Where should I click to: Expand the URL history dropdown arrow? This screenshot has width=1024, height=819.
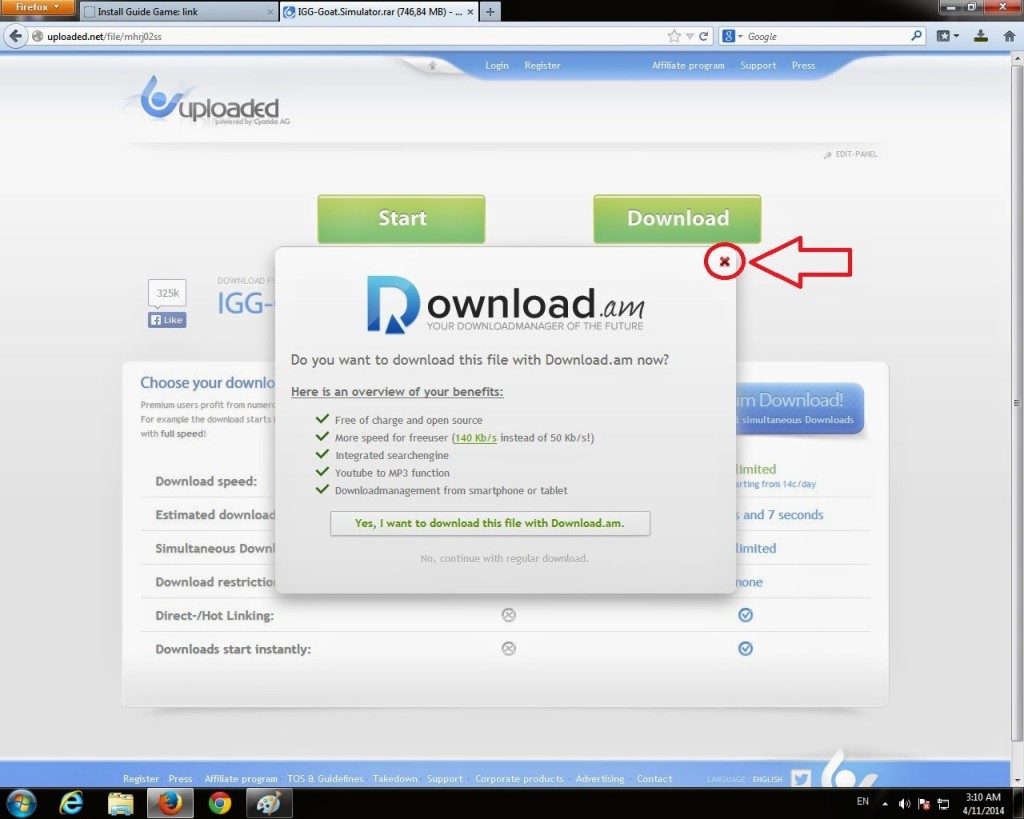690,37
